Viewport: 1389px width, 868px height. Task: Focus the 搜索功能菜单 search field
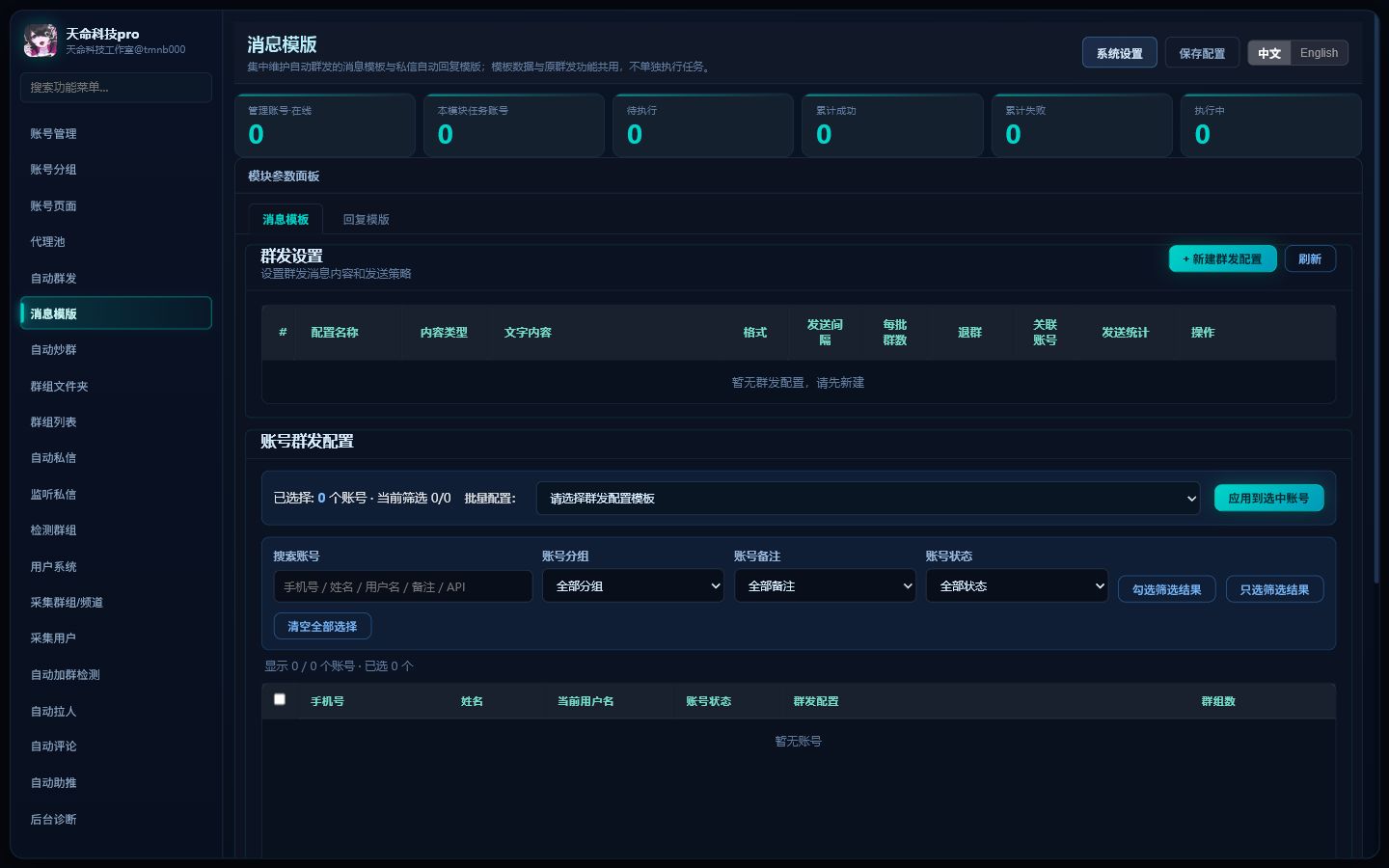click(116, 87)
